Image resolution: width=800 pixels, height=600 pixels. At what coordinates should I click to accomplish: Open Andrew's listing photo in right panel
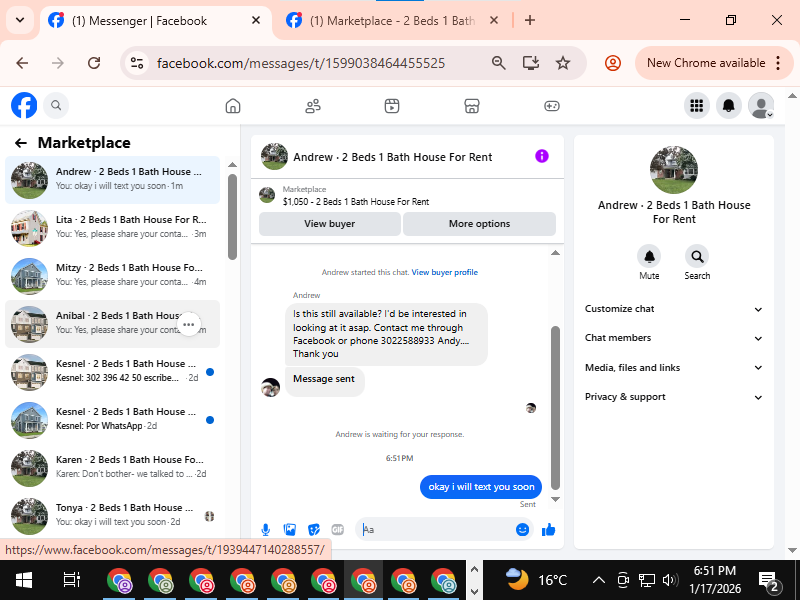pos(673,170)
